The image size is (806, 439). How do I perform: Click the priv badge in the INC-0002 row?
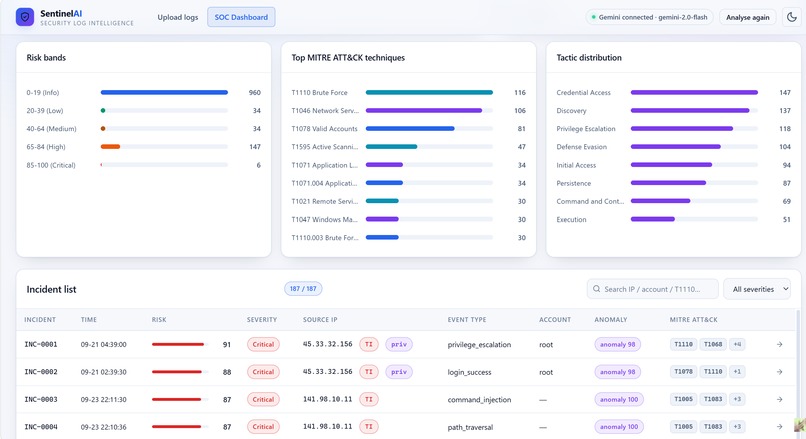[399, 372]
